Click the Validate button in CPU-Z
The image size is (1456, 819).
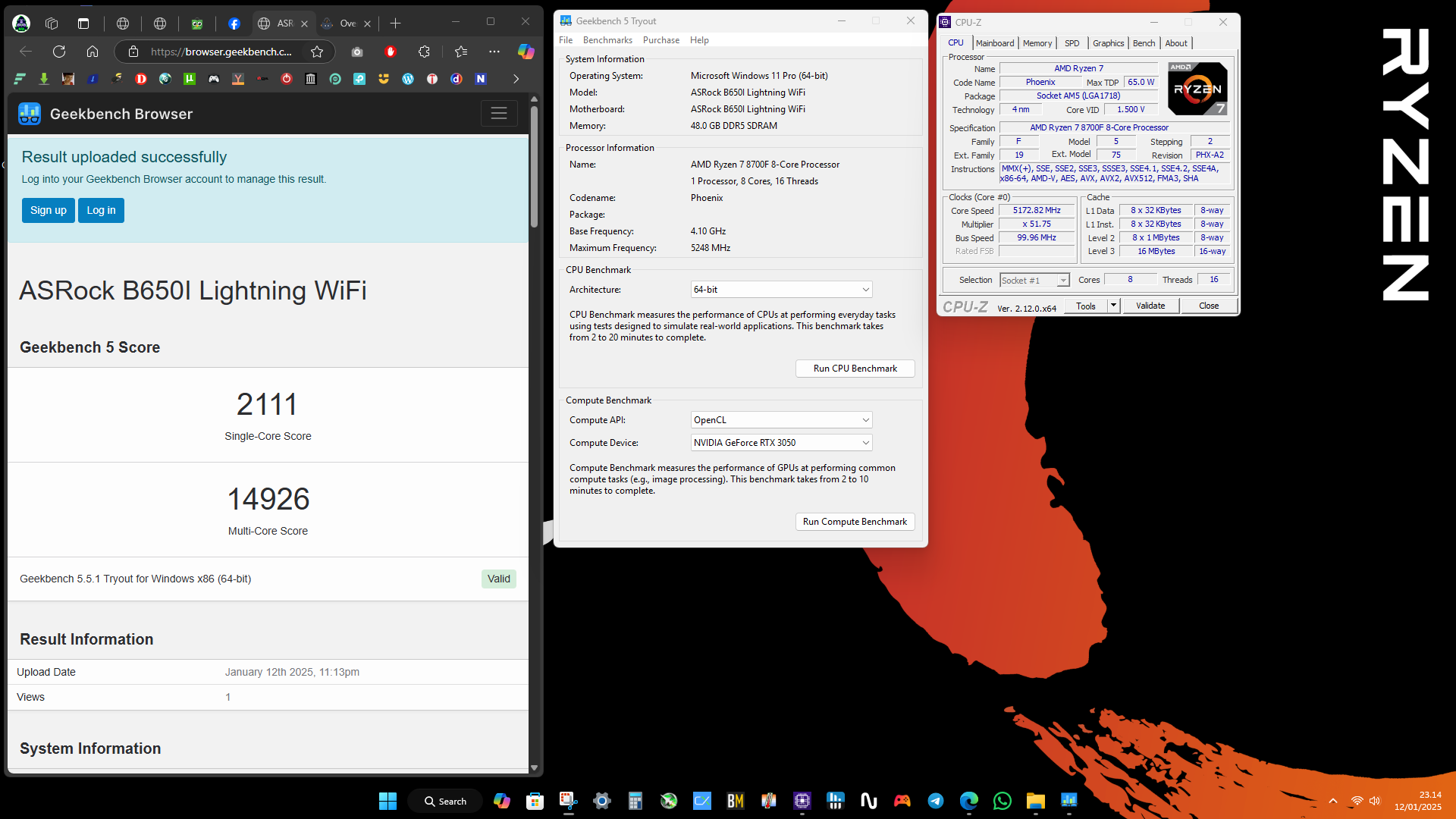[x=1150, y=306]
